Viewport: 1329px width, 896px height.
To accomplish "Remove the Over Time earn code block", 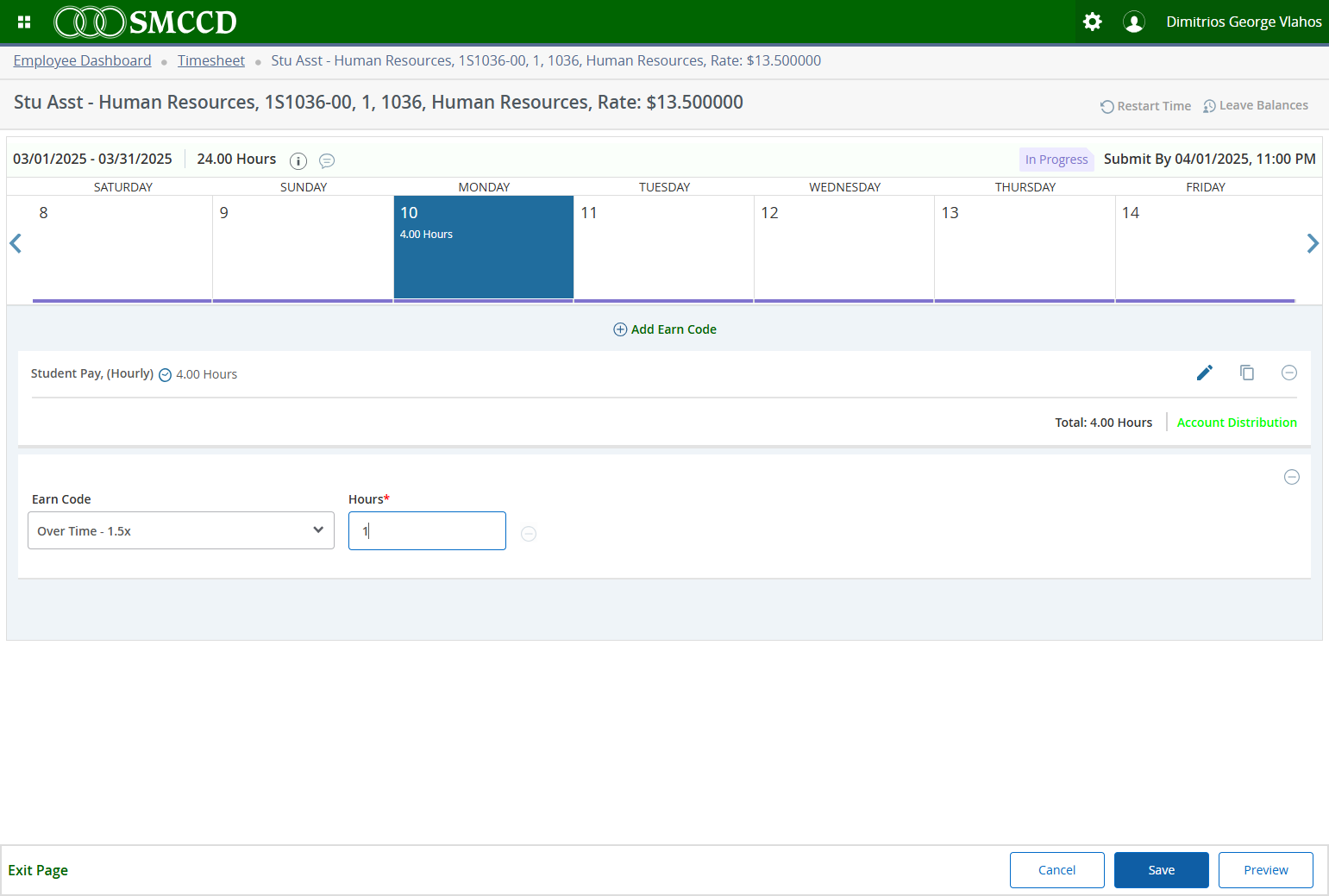I will point(1292,477).
